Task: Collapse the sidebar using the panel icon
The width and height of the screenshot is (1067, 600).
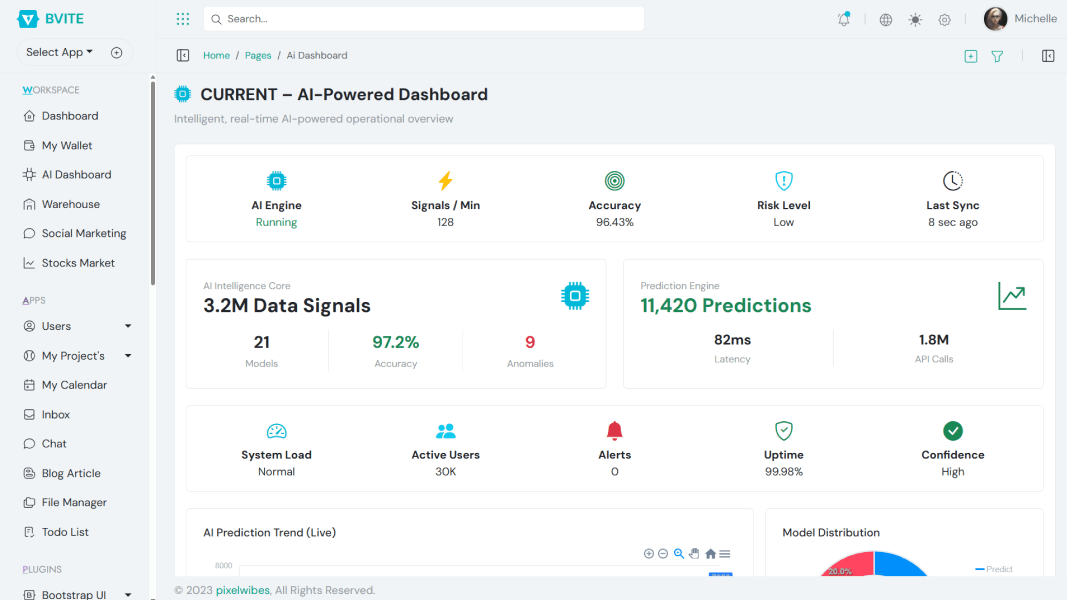Action: click(x=182, y=55)
